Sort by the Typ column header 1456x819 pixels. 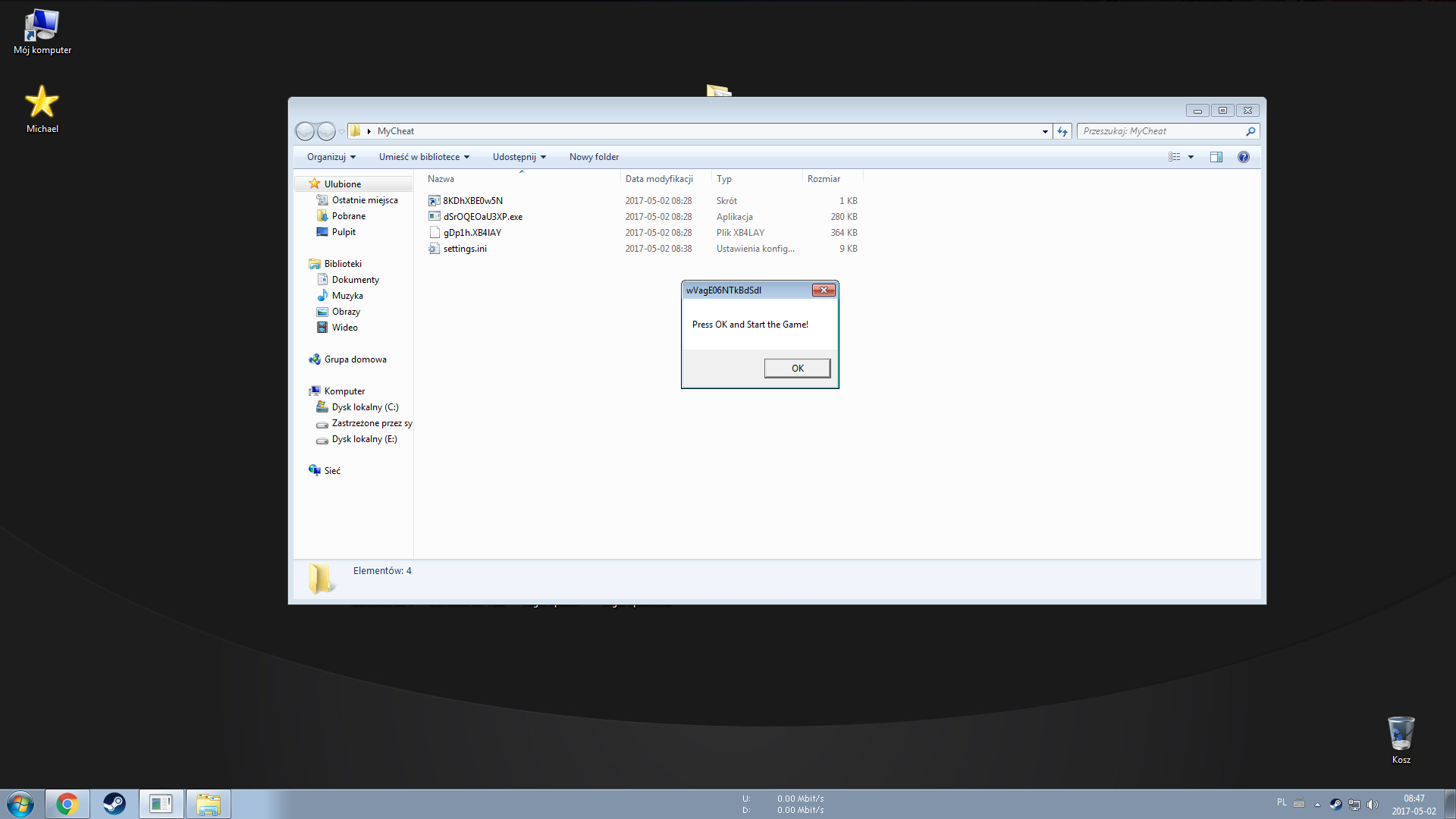pos(757,179)
